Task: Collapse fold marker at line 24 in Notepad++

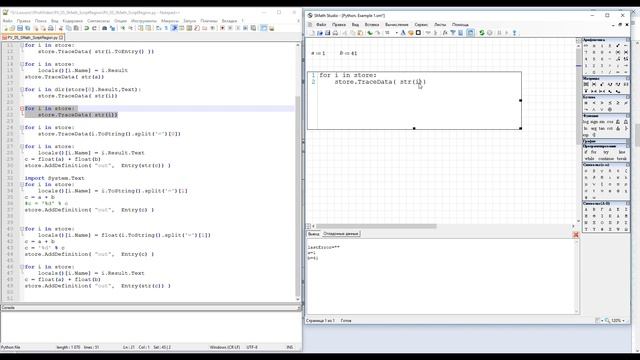Action: [22, 127]
